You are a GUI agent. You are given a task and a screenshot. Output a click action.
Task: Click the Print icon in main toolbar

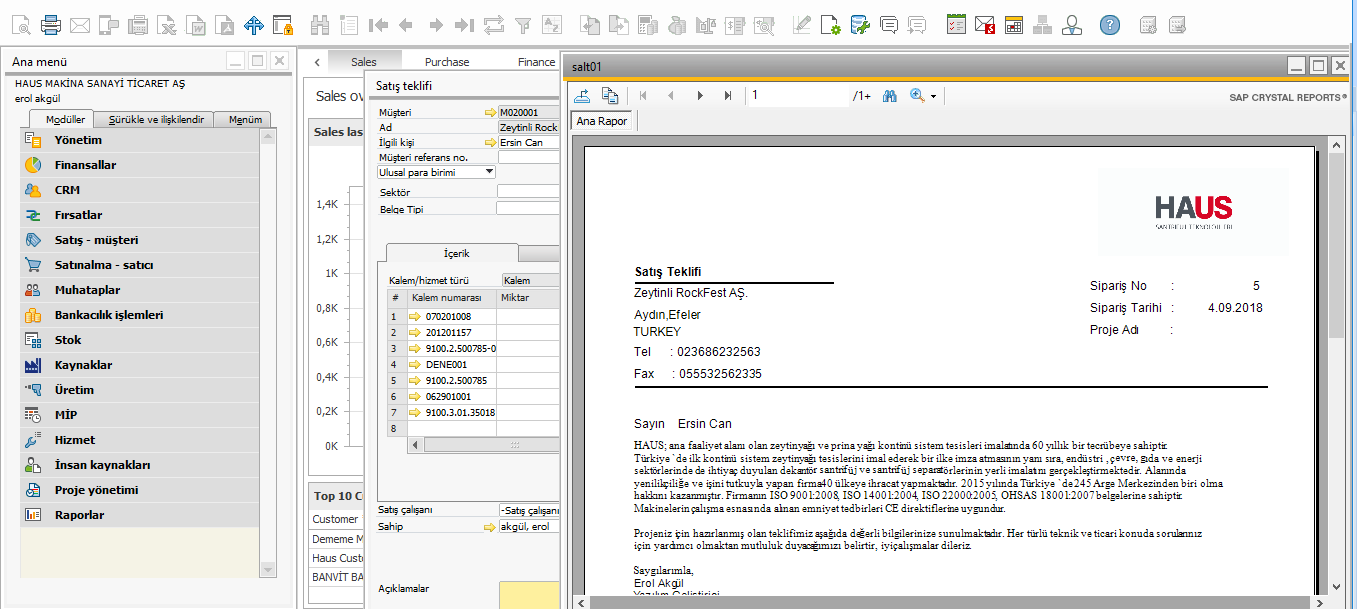coord(51,25)
